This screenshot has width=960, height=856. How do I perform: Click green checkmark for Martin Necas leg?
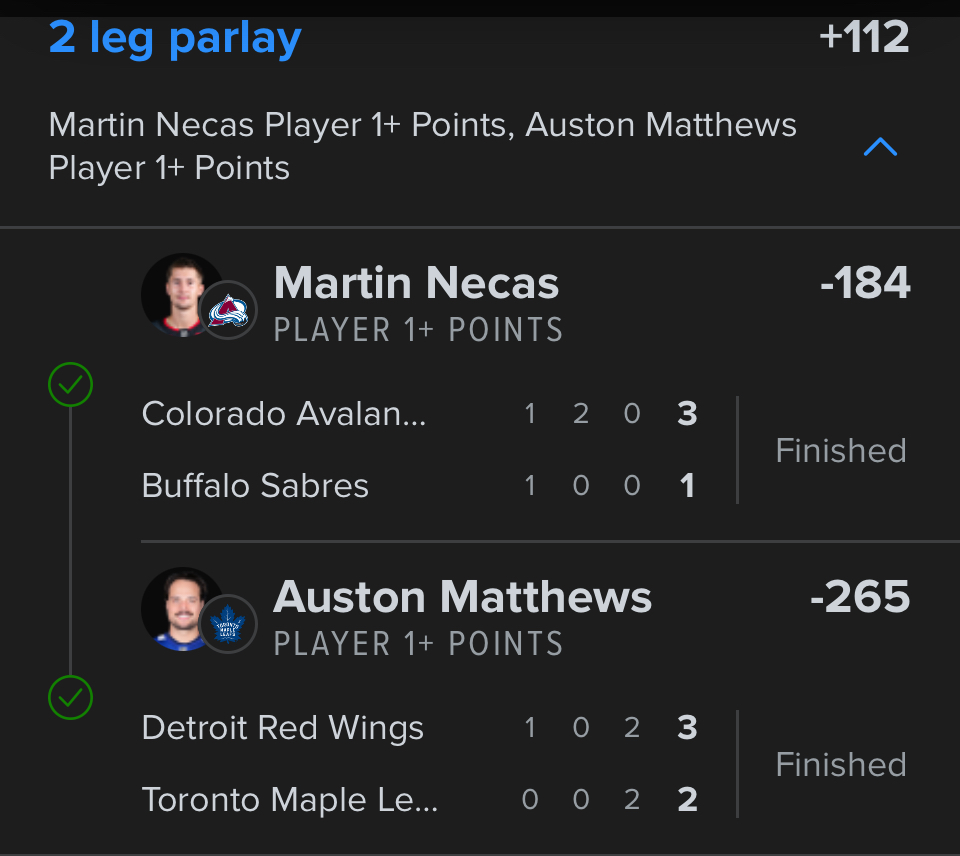71,384
